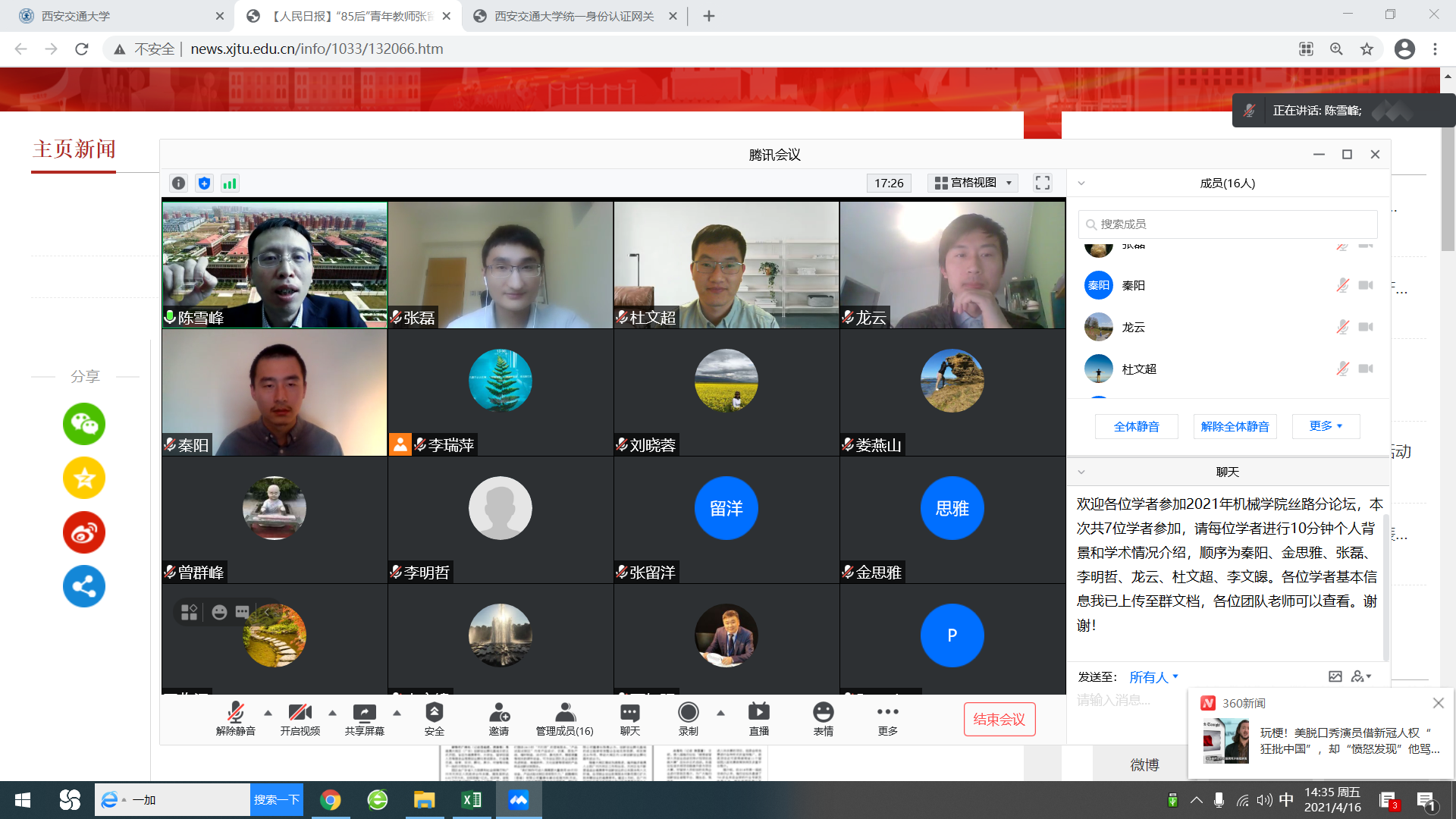The image size is (1456, 819).
Task: Turn on camera via 开启视频
Action: click(300, 718)
